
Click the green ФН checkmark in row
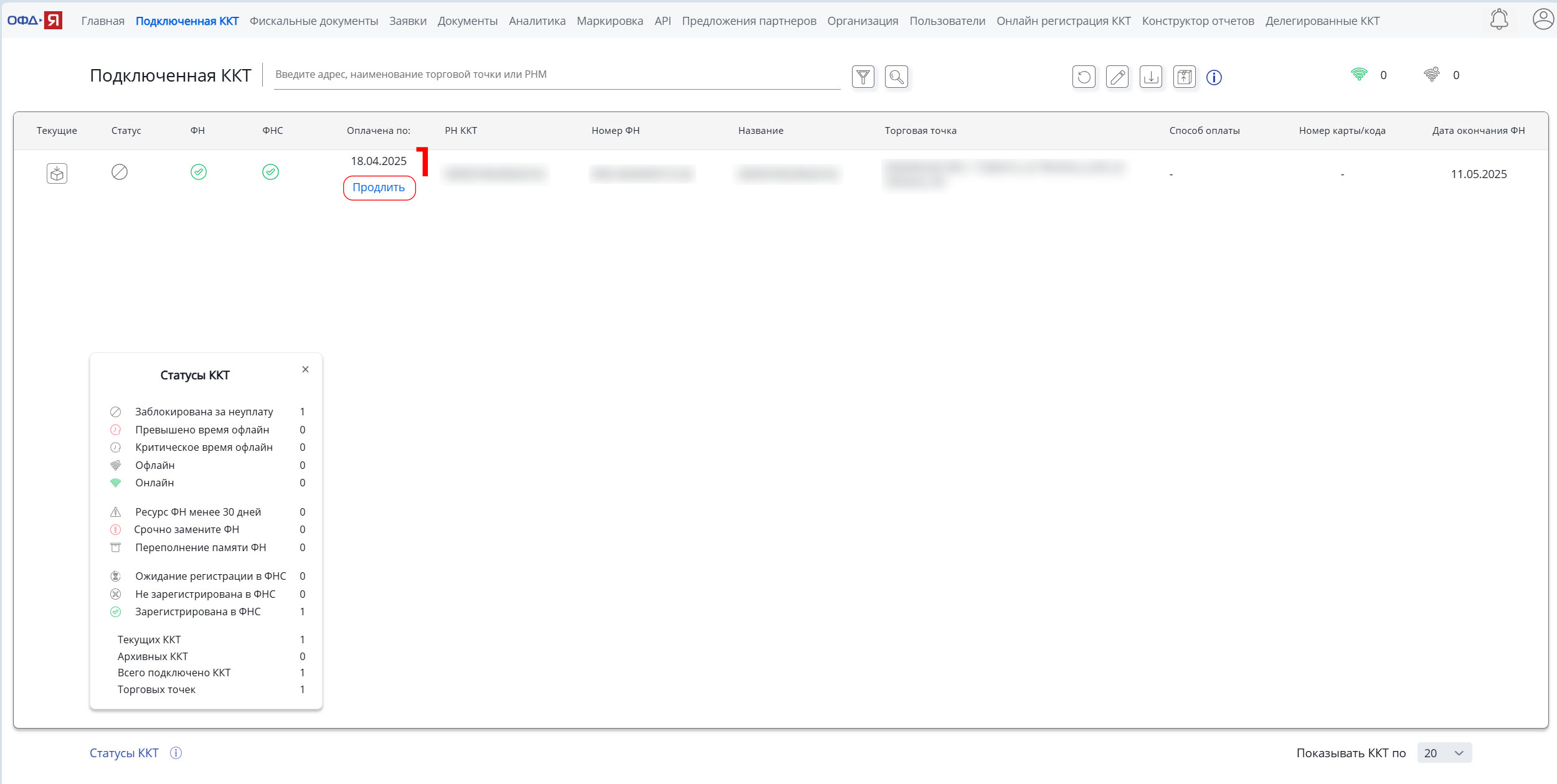pyautogui.click(x=199, y=172)
